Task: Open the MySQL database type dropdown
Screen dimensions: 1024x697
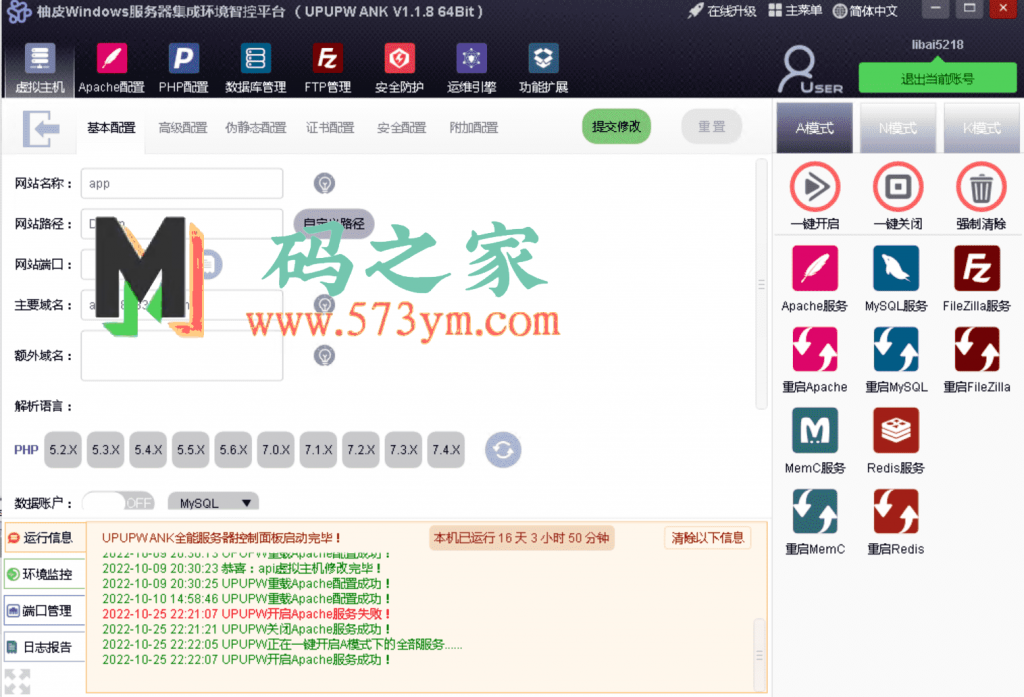Action: coord(214,502)
